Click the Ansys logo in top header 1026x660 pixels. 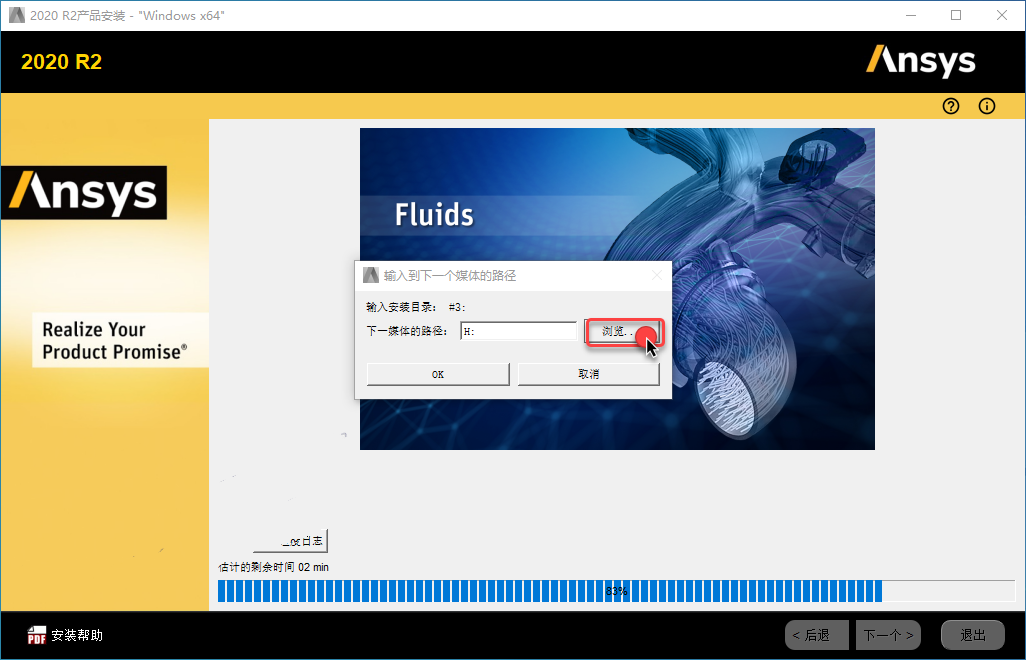click(x=921, y=61)
